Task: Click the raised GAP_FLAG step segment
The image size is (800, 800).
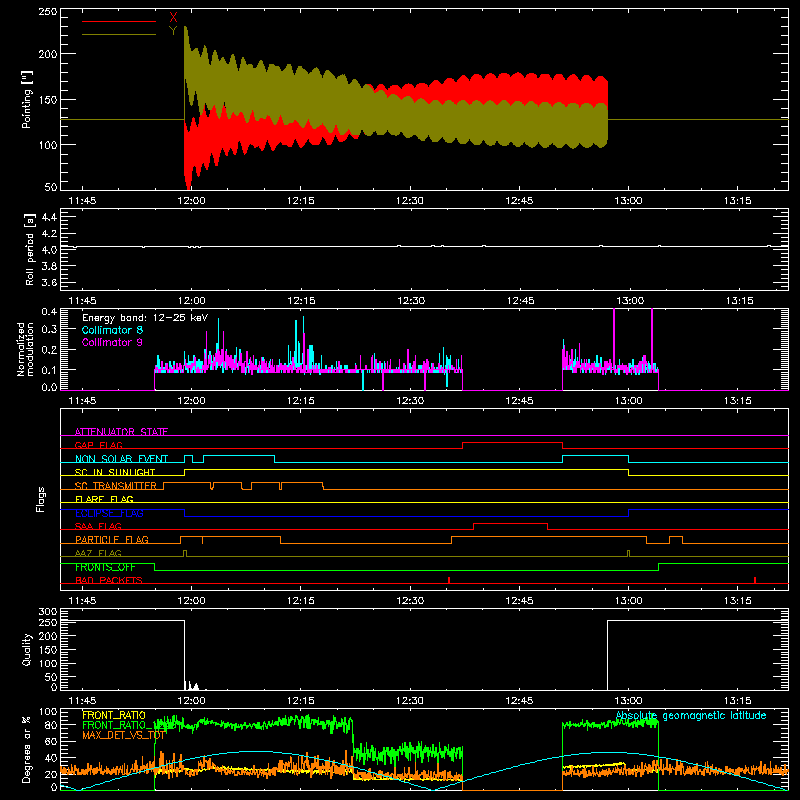Action: pyautogui.click(x=512, y=443)
